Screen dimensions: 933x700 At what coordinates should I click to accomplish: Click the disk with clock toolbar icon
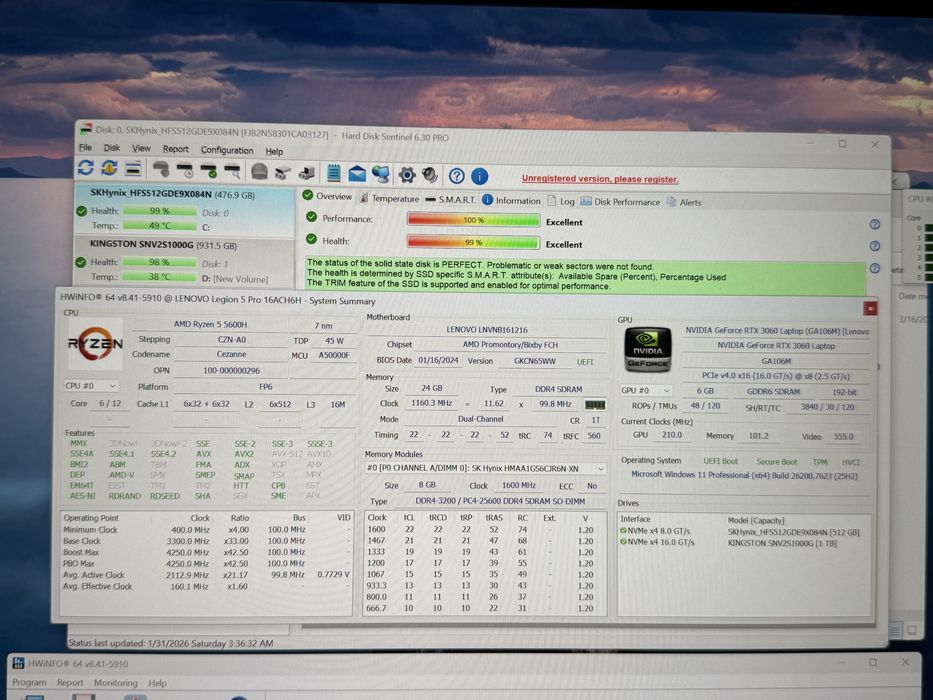click(x=185, y=170)
